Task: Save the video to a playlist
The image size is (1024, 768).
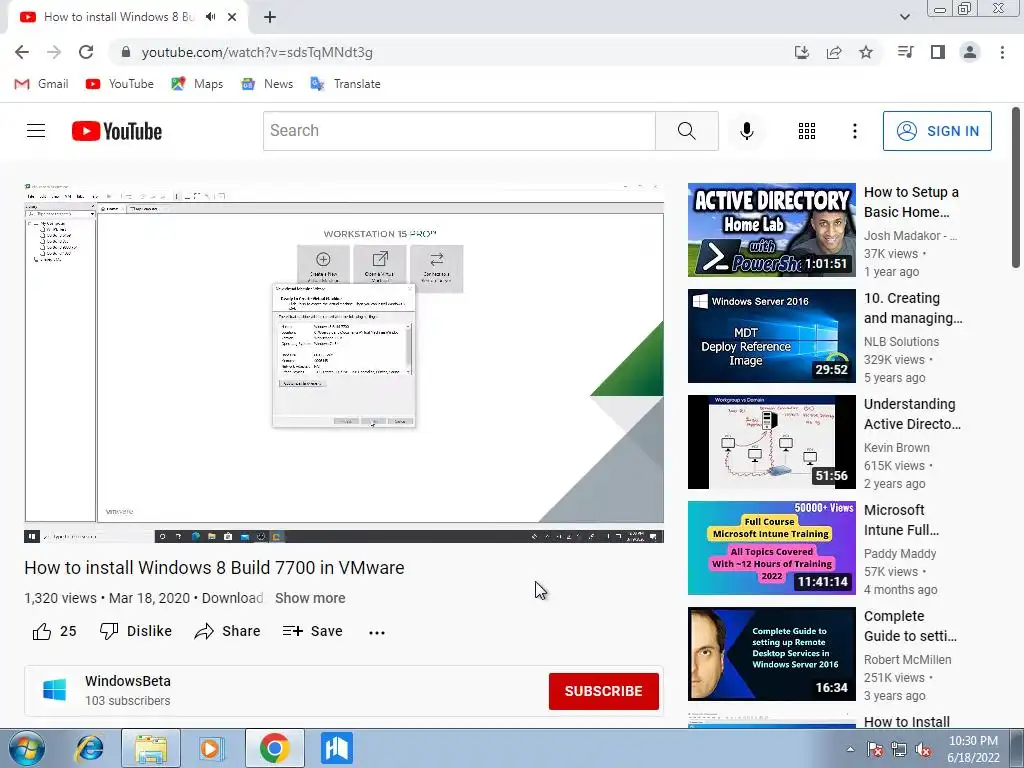Action: click(313, 631)
